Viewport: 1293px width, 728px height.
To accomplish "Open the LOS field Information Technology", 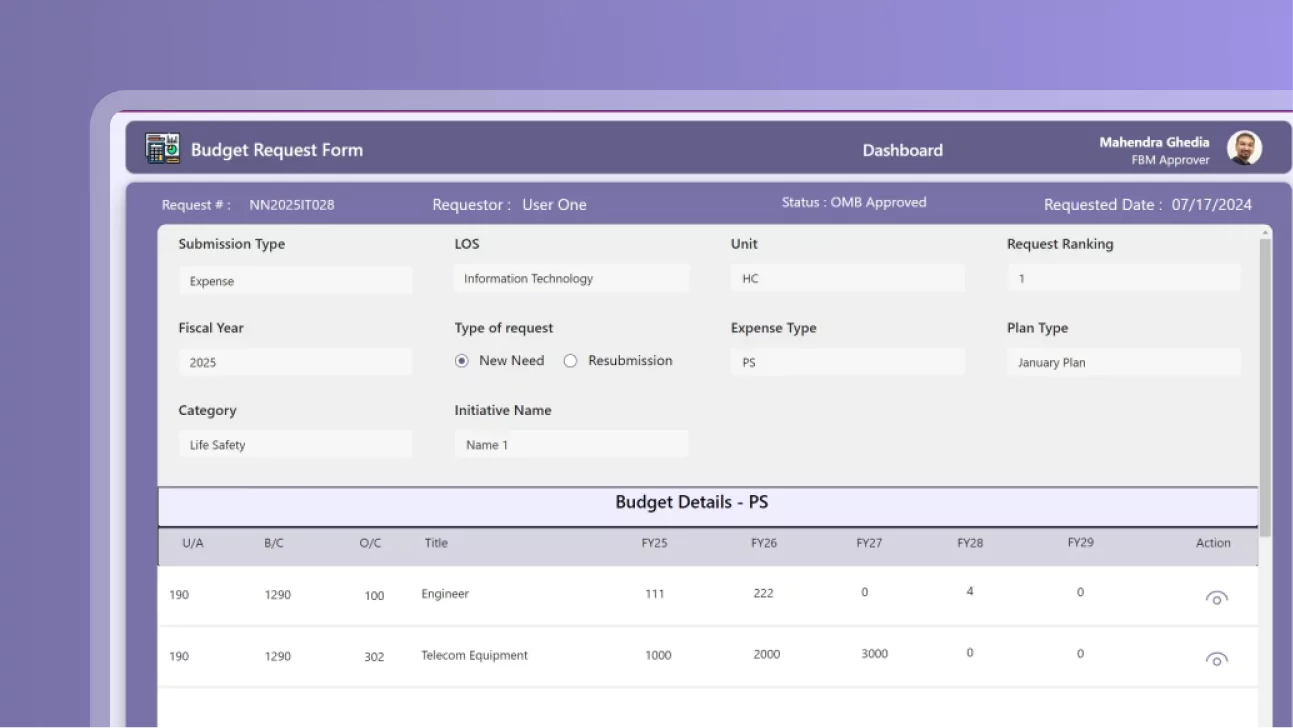I will pyautogui.click(x=571, y=278).
